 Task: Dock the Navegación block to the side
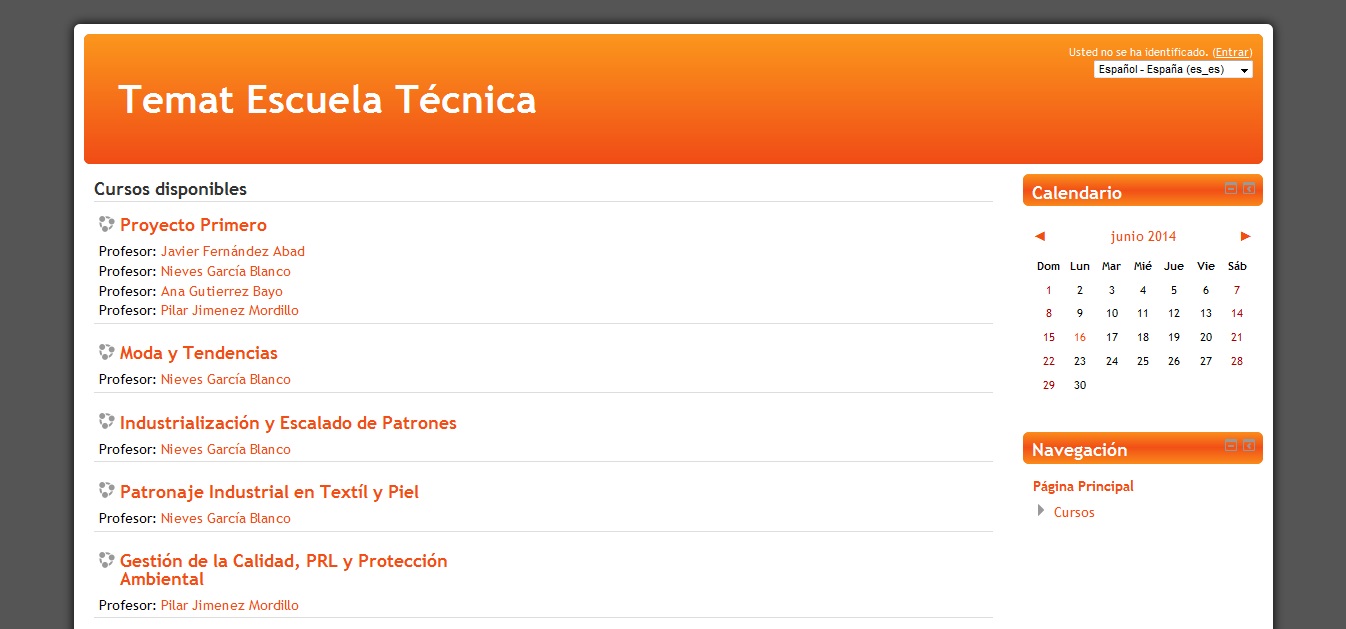coord(1249,445)
